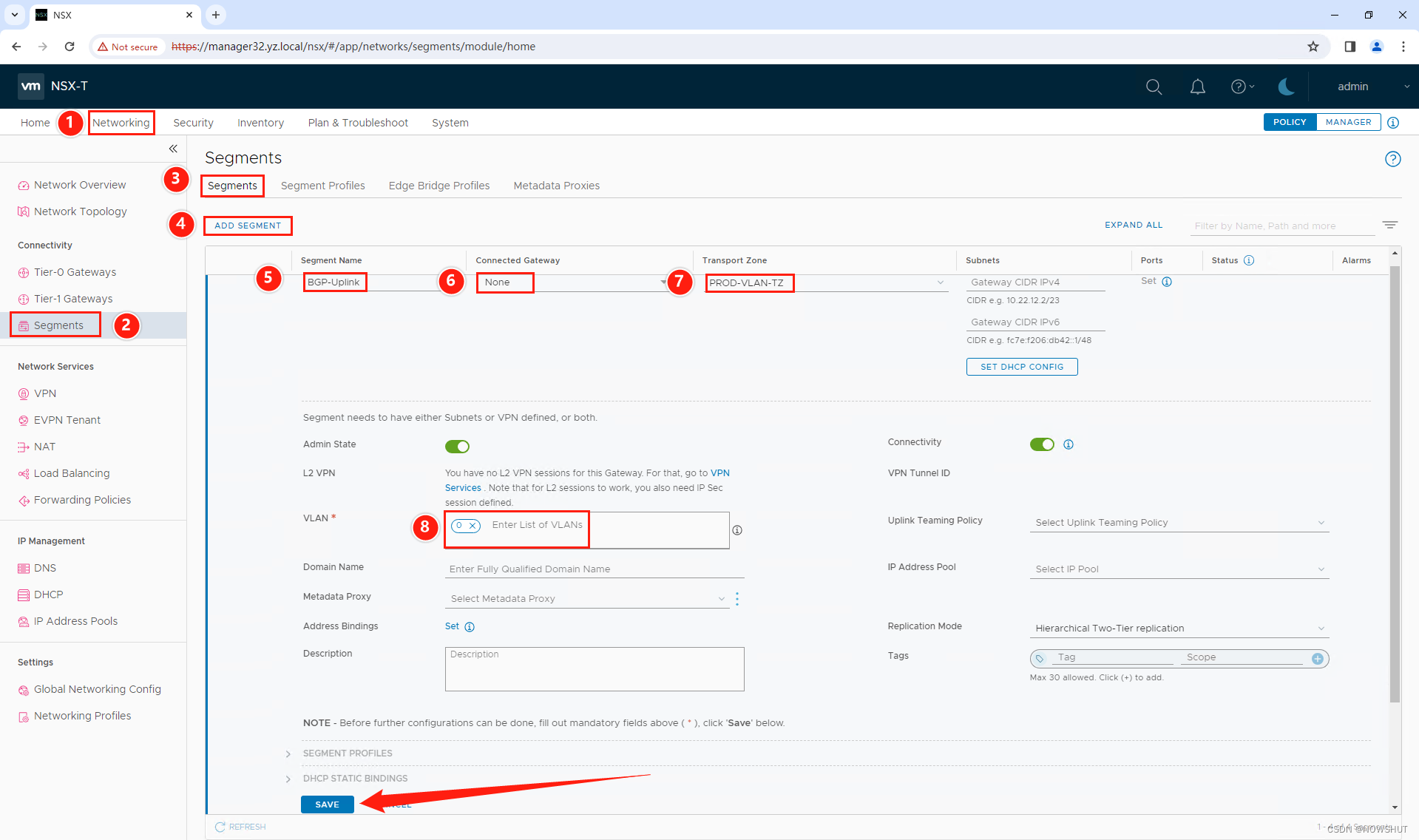
Task: Open Select Uplink Teaming Policy dropdown
Action: point(1179,523)
